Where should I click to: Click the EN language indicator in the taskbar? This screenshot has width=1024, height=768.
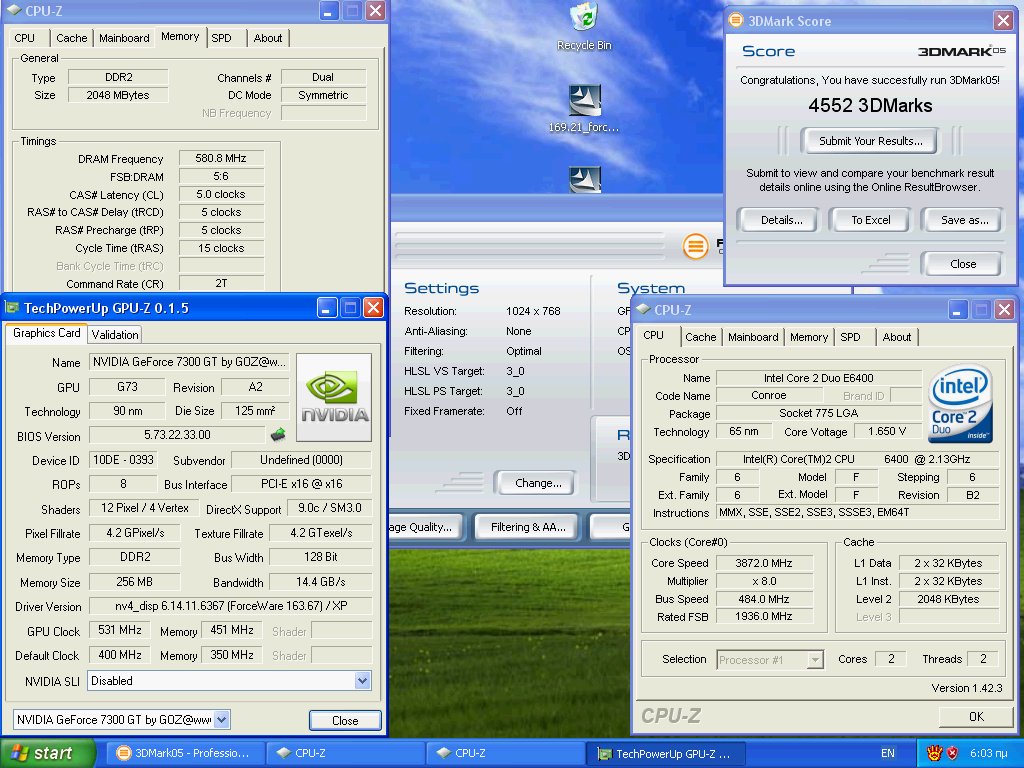tap(888, 753)
